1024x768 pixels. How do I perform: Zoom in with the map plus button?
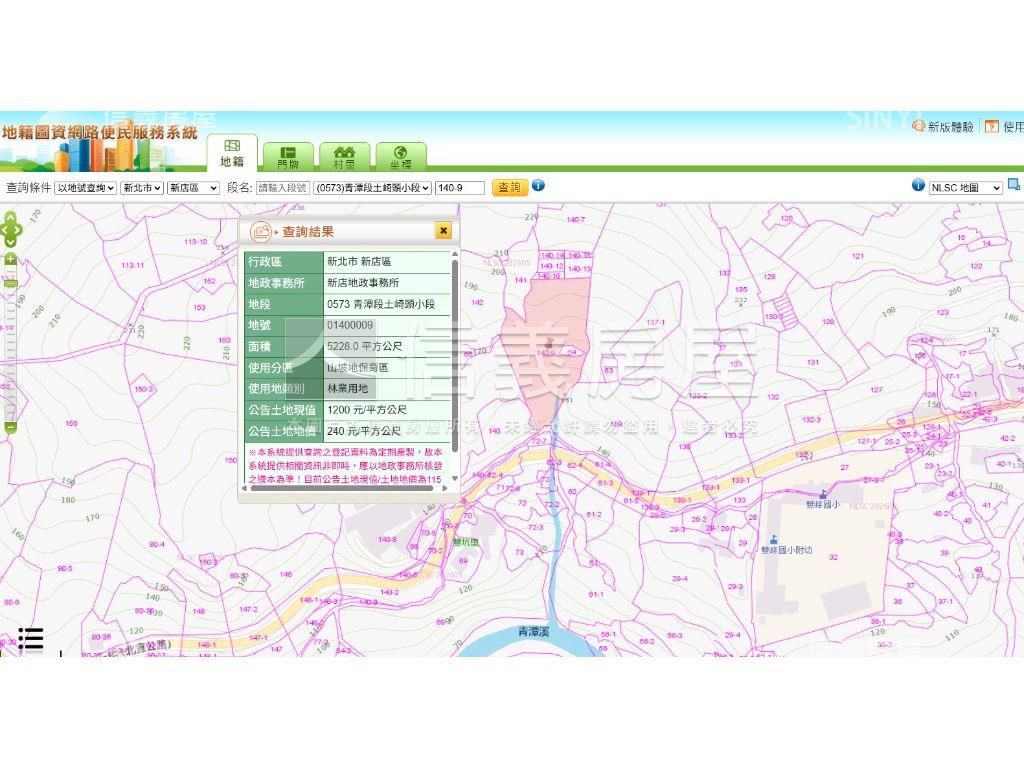click(x=10, y=259)
